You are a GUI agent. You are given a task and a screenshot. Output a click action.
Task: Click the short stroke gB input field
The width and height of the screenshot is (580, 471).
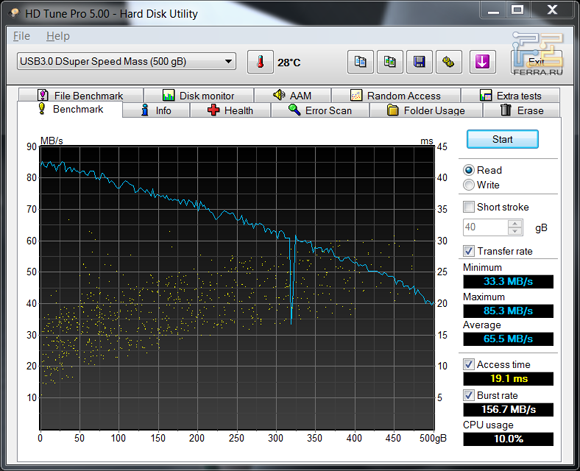(486, 227)
